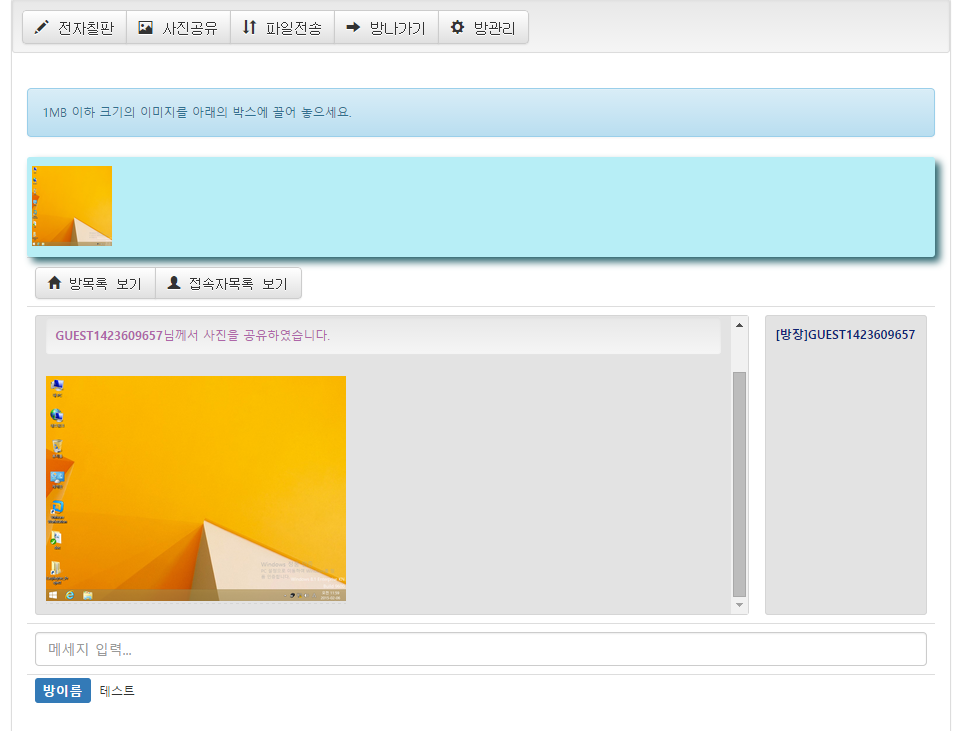Click the empty area of the light-blue drop box
968x731 pixels.
[520, 207]
